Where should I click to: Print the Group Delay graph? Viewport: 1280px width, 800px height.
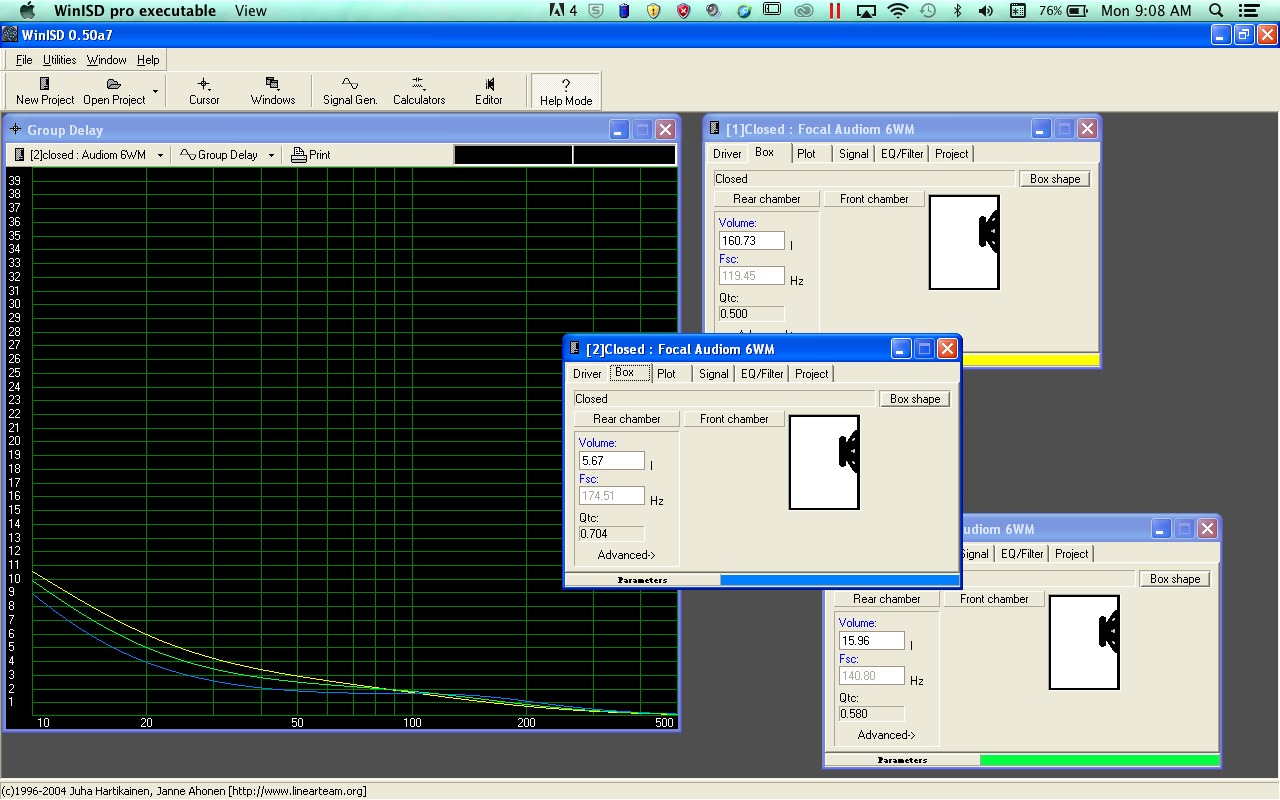311,155
